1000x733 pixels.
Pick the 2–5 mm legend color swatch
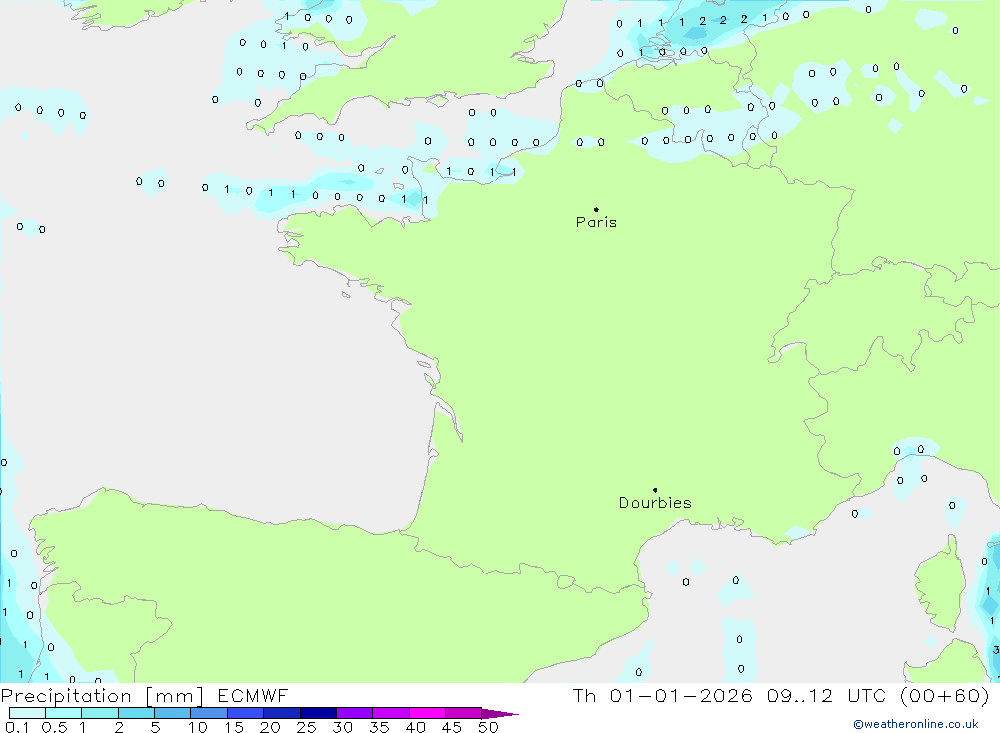click(x=136, y=713)
